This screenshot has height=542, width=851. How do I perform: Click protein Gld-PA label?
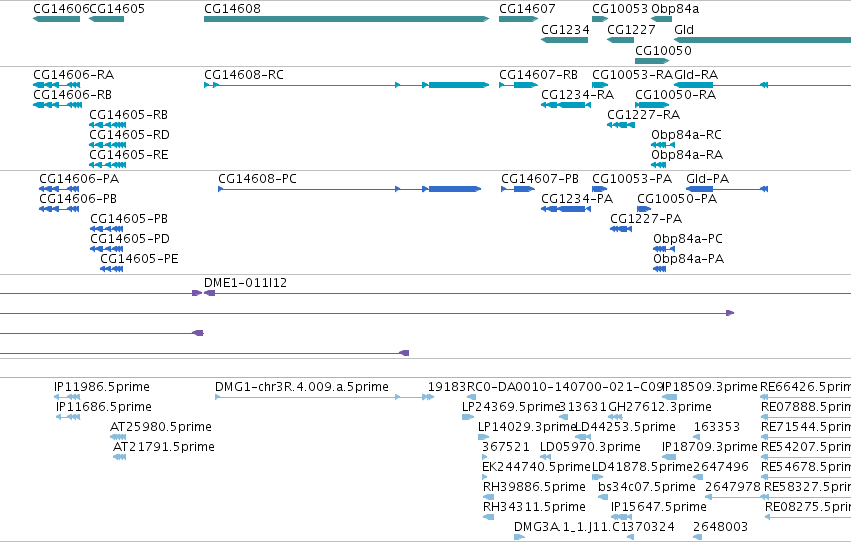[x=707, y=178]
